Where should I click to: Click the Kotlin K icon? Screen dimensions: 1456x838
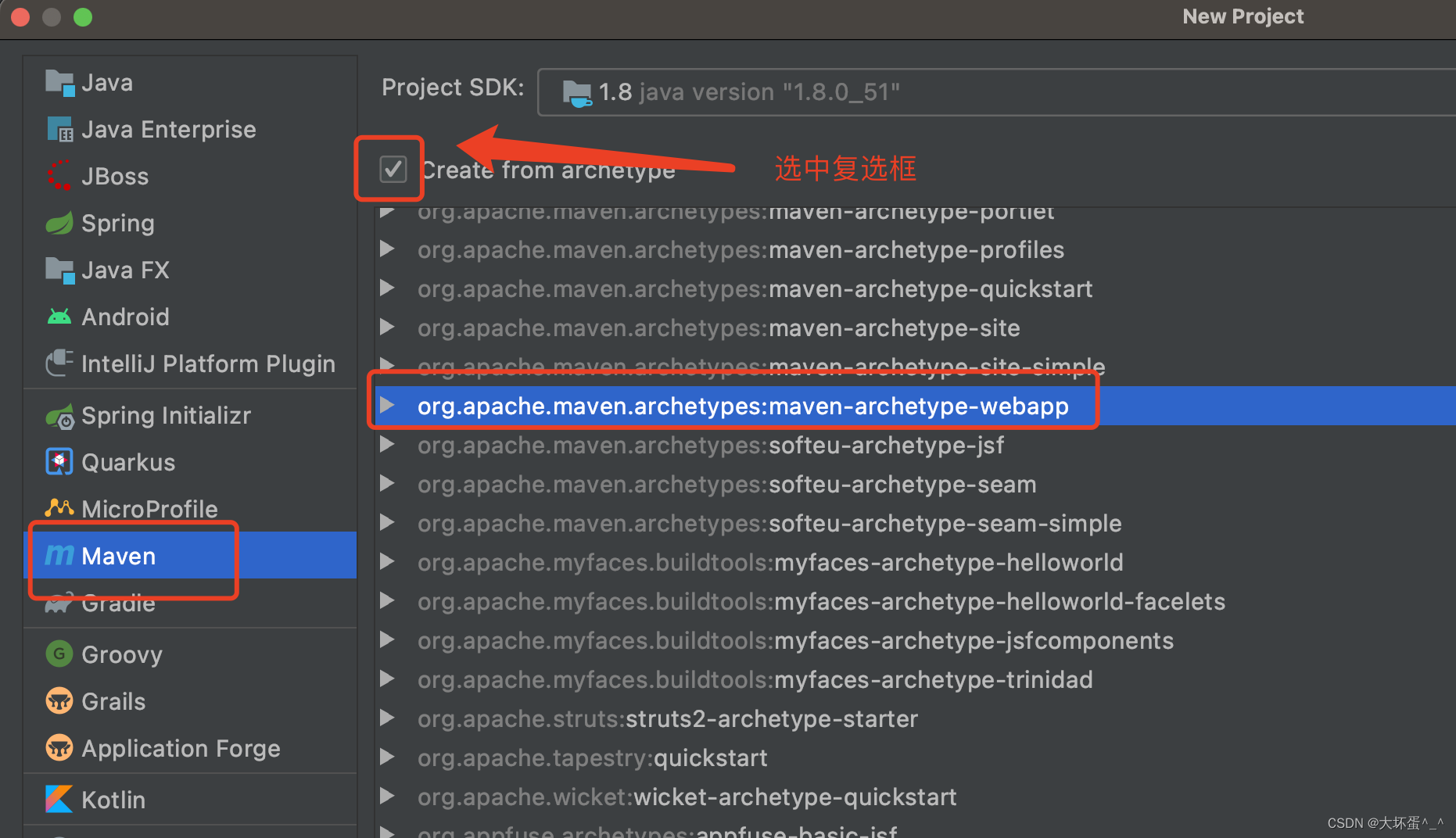pyautogui.click(x=59, y=799)
